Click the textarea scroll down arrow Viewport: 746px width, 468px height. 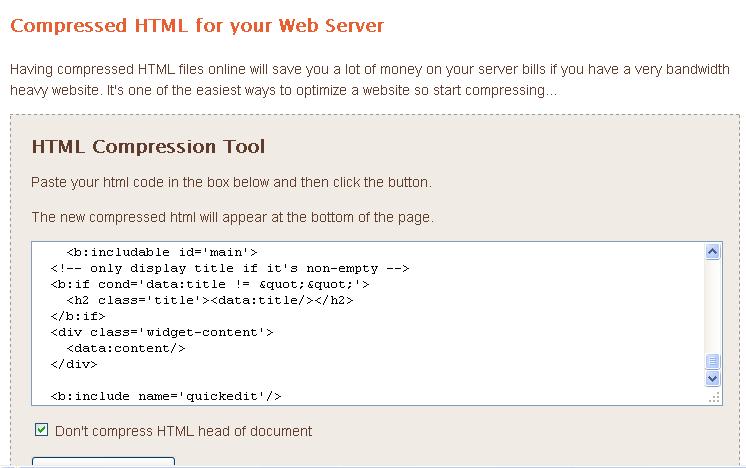pos(713,379)
